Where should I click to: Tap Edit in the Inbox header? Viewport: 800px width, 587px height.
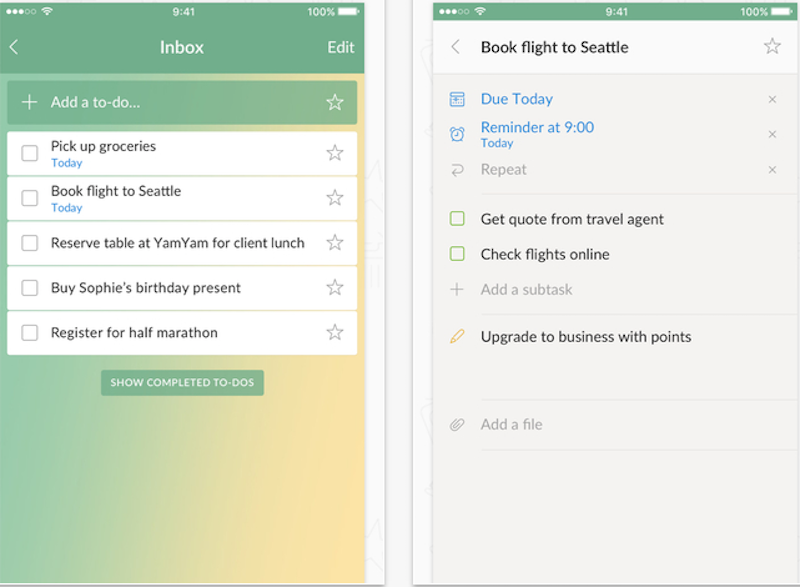click(x=340, y=47)
